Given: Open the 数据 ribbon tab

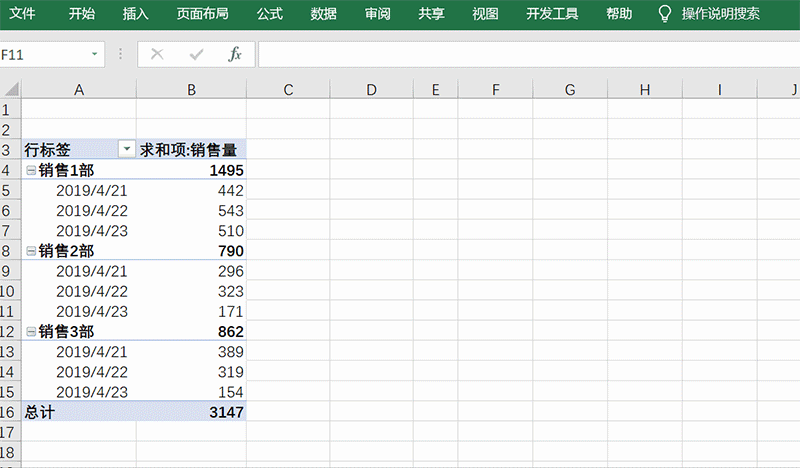Looking at the screenshot, I should pyautogui.click(x=323, y=14).
